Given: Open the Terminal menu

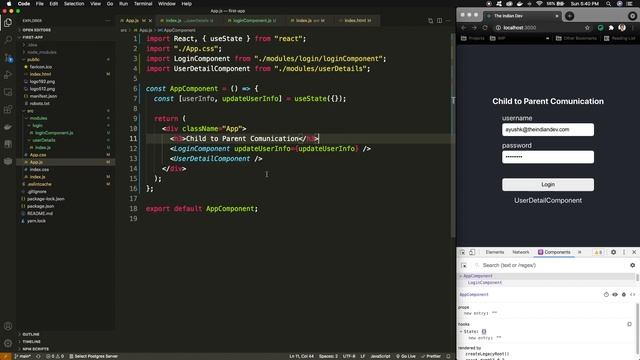Looking at the screenshot, I should tap(143, 4).
